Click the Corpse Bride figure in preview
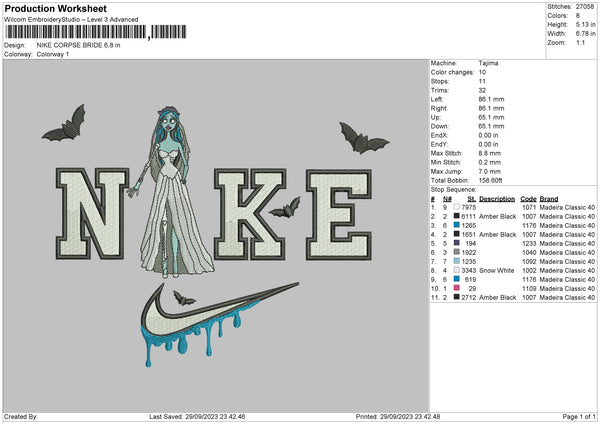 [x=170, y=191]
